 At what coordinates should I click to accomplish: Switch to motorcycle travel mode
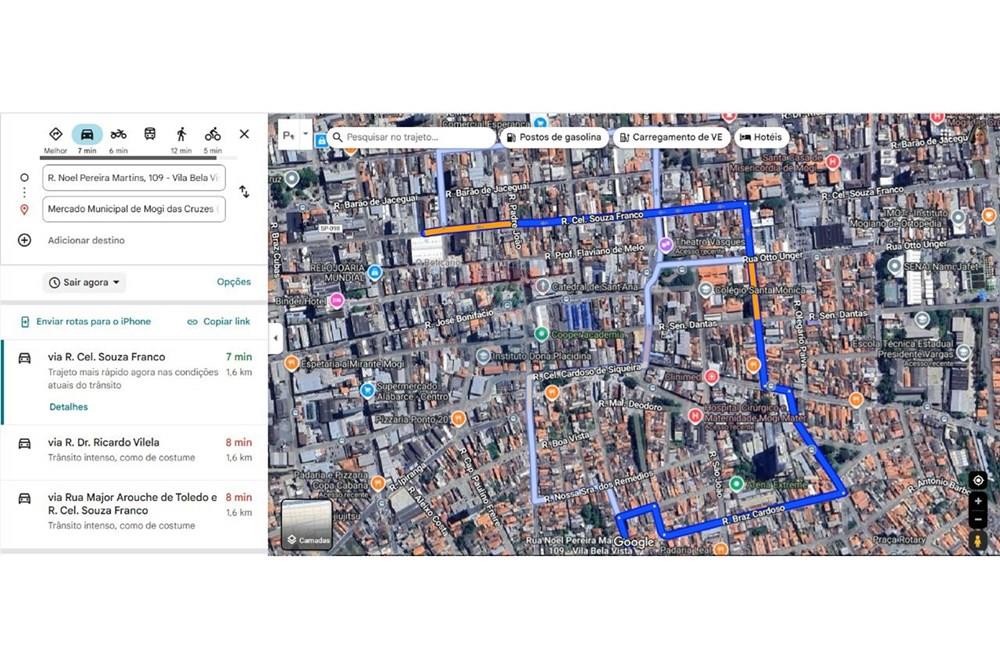pyautogui.click(x=118, y=134)
